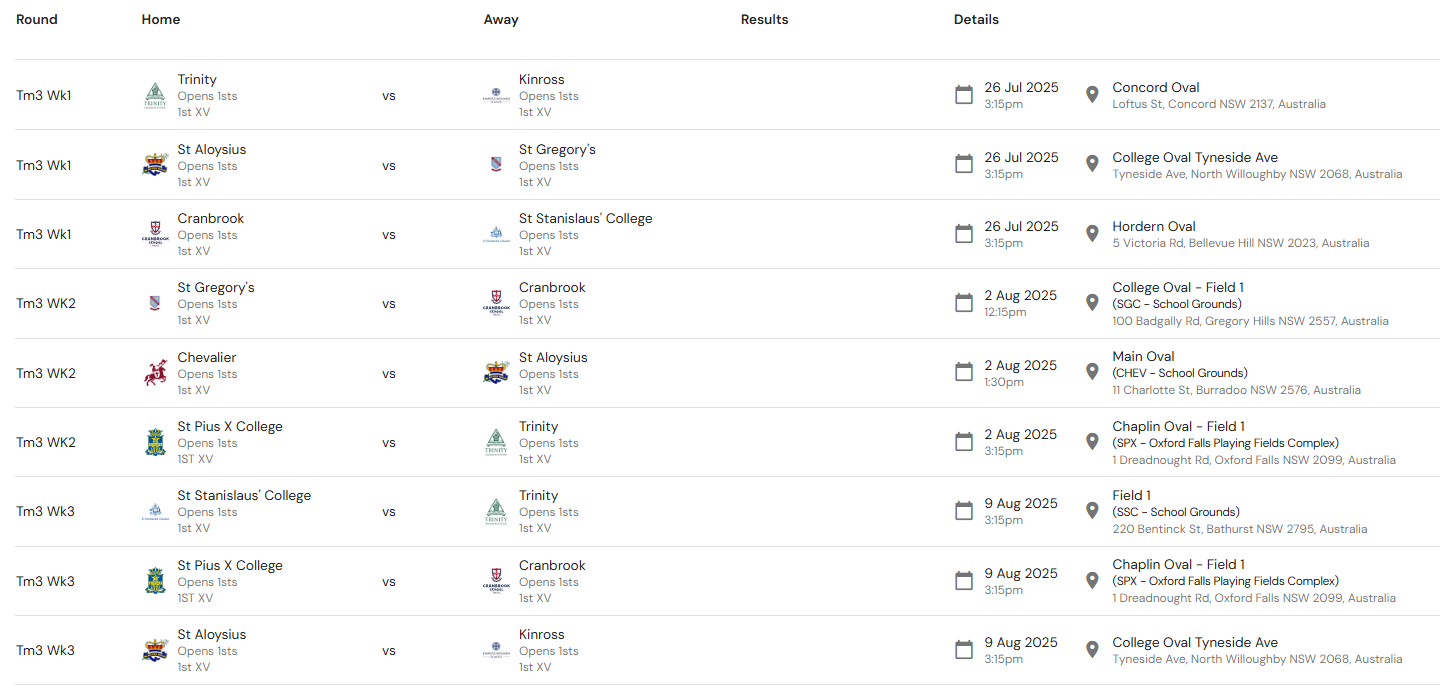Click the Kinross logo in the first row
The height and width of the screenshot is (690, 1440).
(x=496, y=96)
